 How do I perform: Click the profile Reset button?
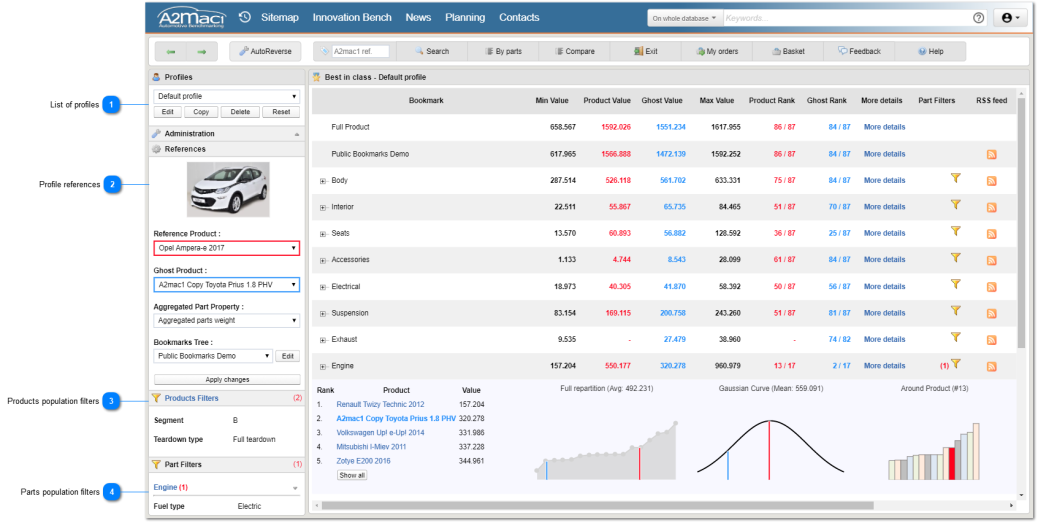coord(281,112)
